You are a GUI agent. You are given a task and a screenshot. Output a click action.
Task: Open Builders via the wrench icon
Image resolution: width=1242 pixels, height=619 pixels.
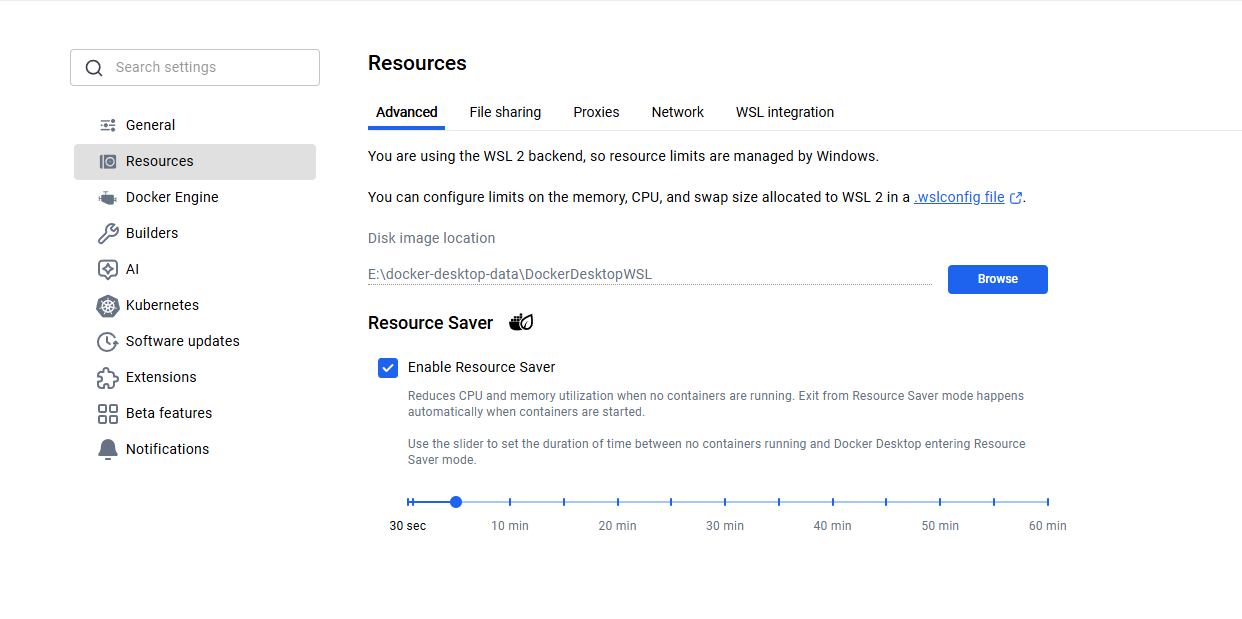tap(108, 233)
